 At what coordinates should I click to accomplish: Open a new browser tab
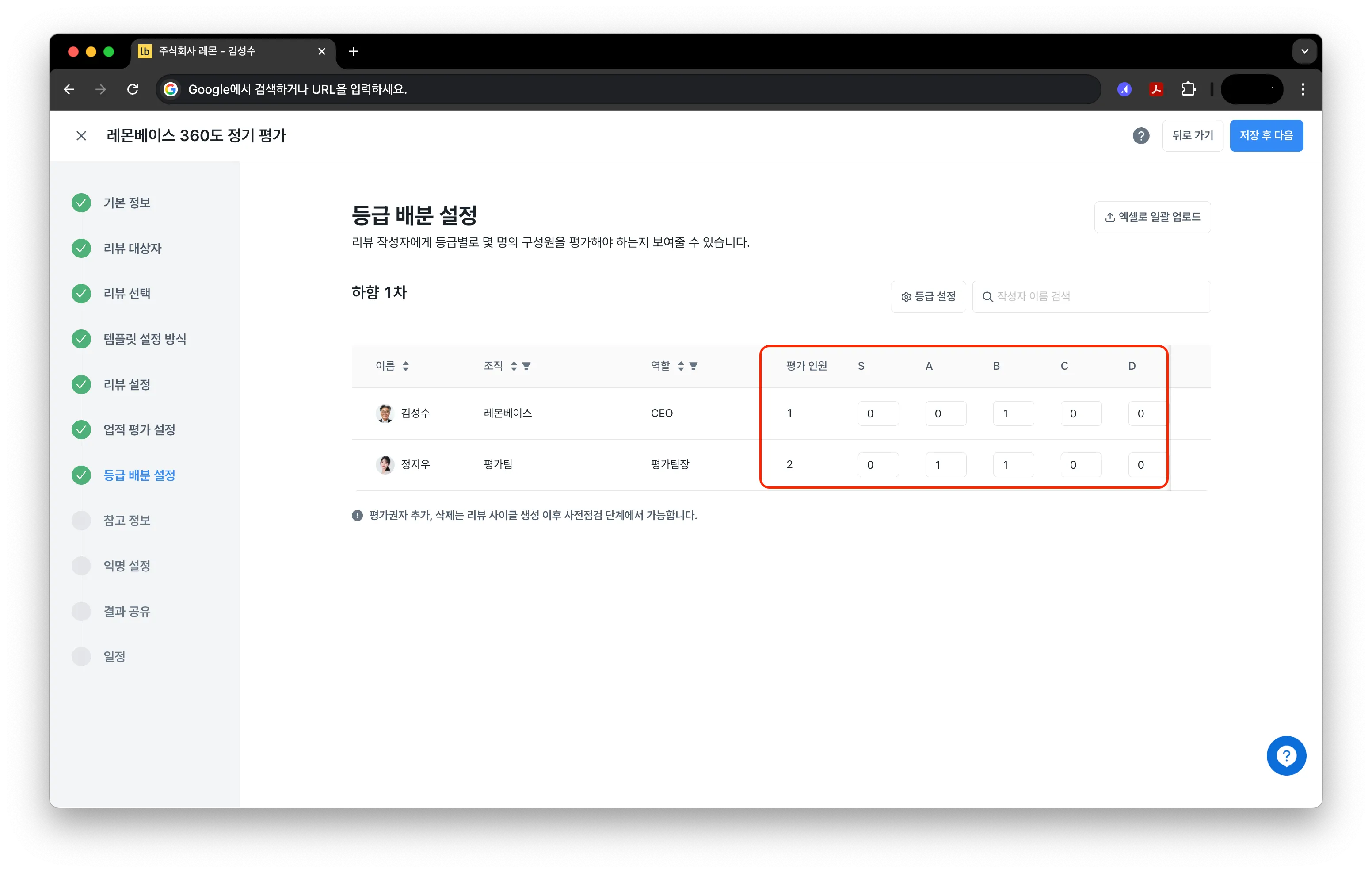353,51
